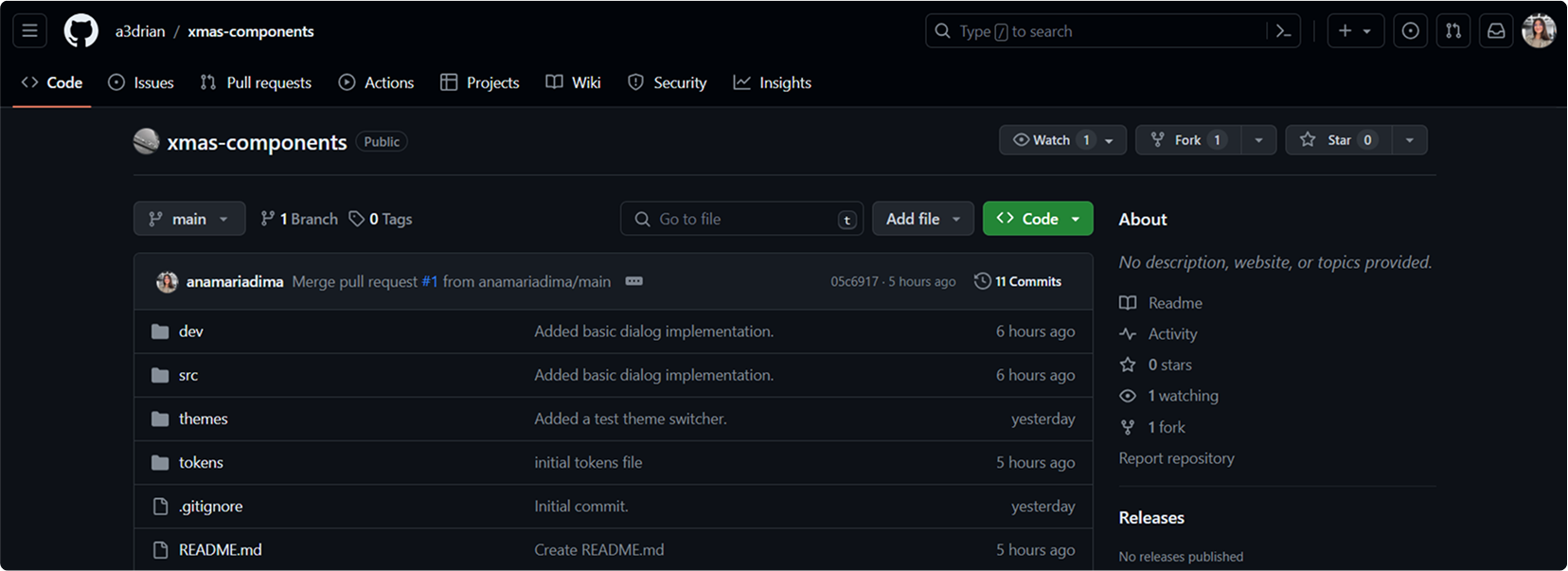Switch to the Security tab
The height and width of the screenshot is (571, 1568).
(668, 83)
